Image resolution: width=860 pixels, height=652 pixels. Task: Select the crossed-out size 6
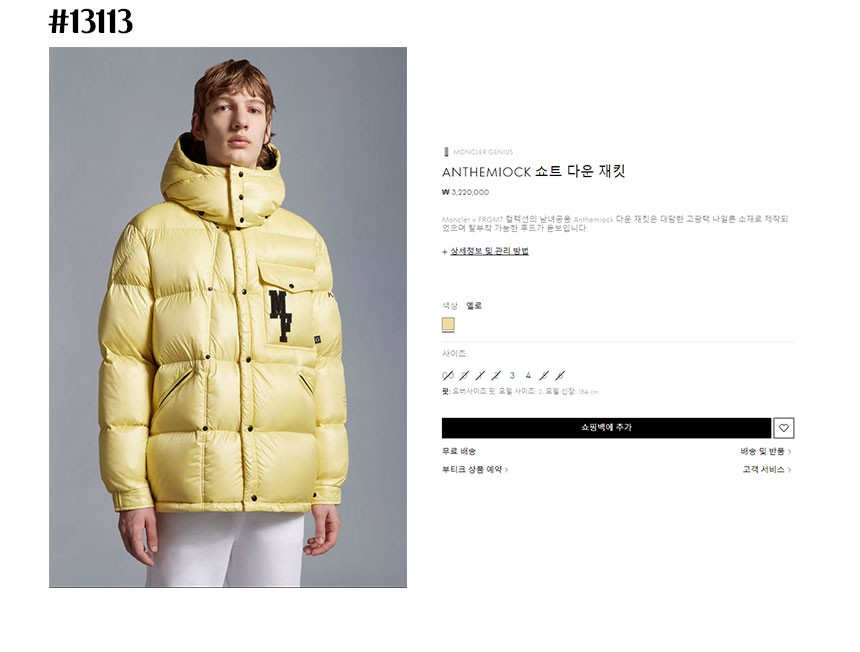pyautogui.click(x=560, y=376)
